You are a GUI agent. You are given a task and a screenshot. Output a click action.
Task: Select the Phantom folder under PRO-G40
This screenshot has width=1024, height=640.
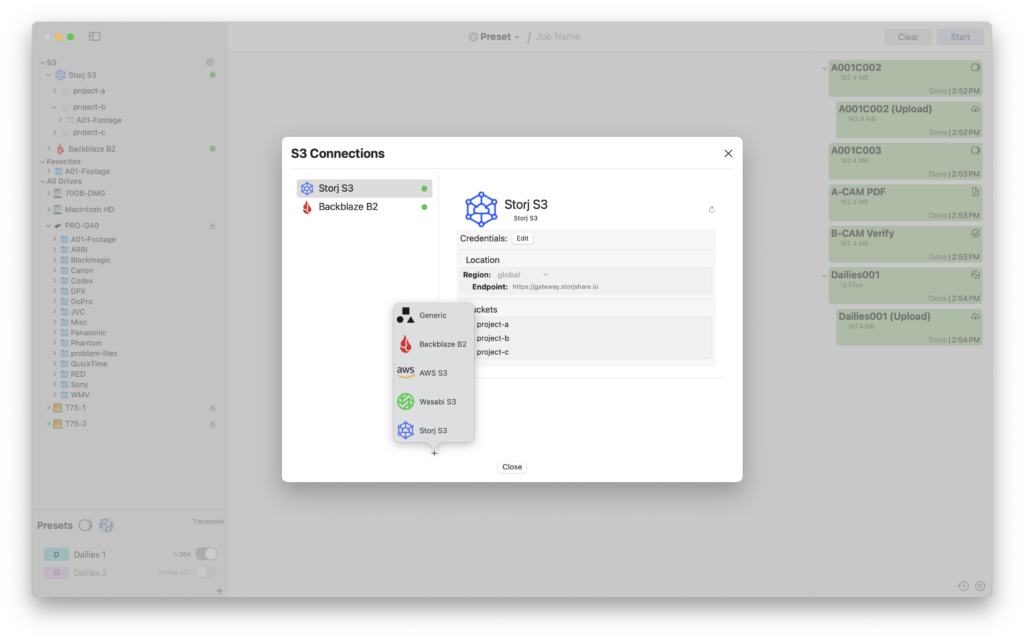tap(86, 343)
